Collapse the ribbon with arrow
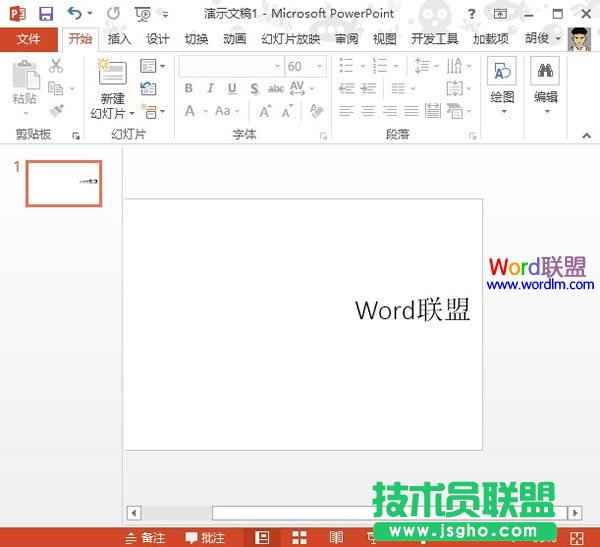This screenshot has width=600, height=547. click(586, 136)
